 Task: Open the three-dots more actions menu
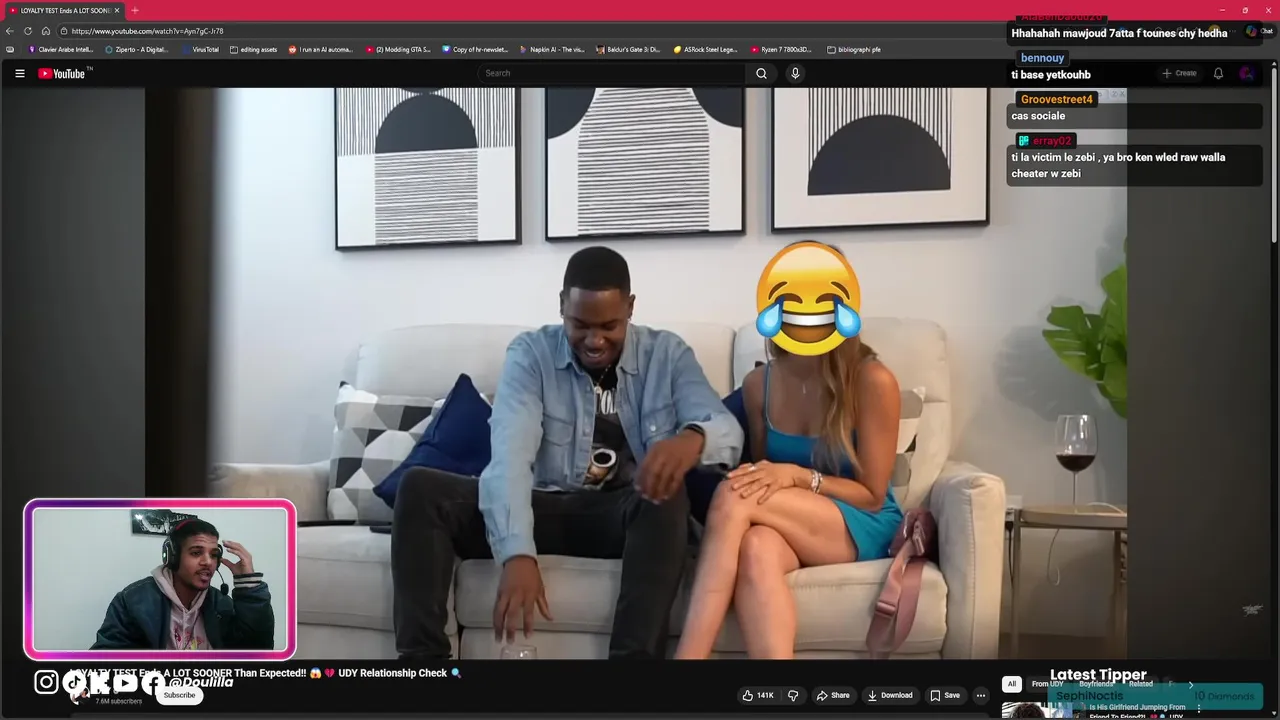coord(981,695)
